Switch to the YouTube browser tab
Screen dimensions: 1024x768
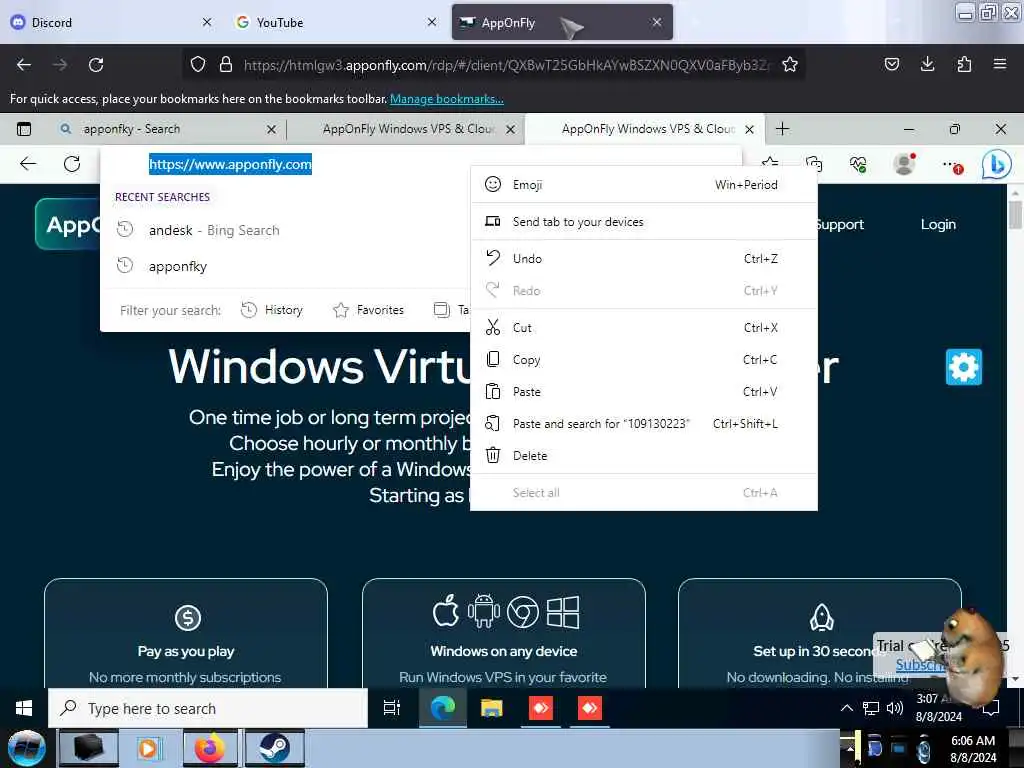336,22
